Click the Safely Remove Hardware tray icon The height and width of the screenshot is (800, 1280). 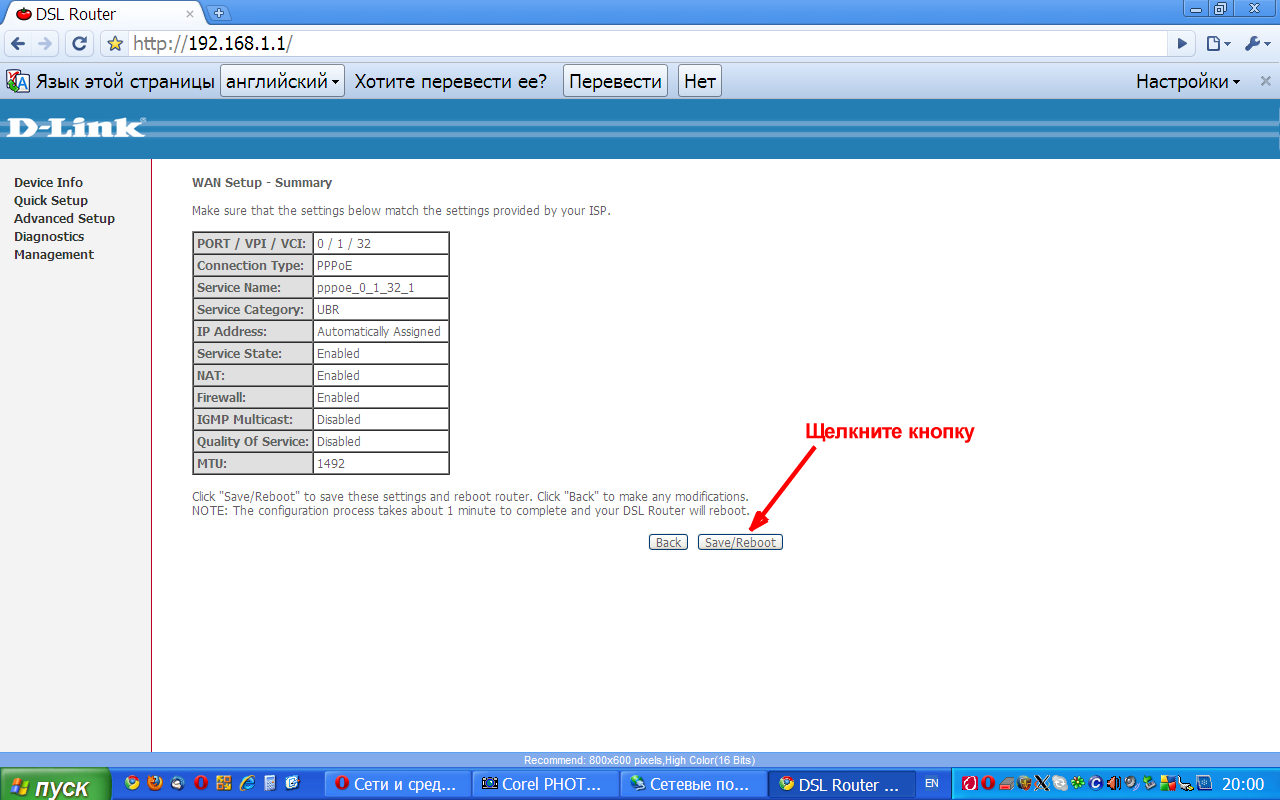[x=1150, y=783]
